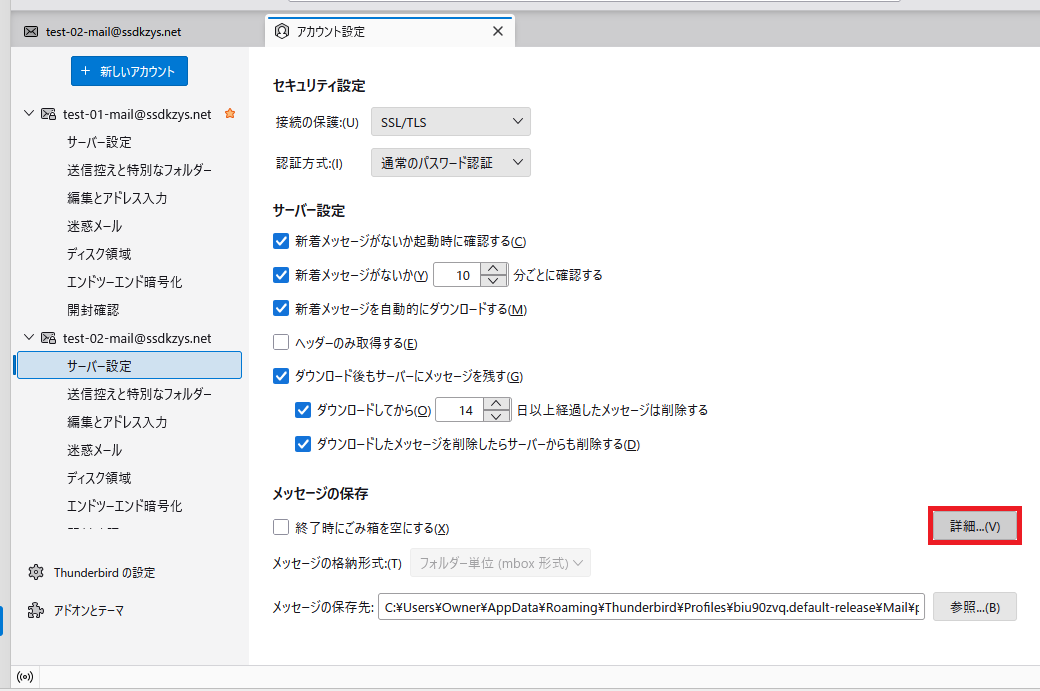This screenshot has width=1040, height=691.
Task: Click the 新しいアカウント button
Action: [129, 71]
